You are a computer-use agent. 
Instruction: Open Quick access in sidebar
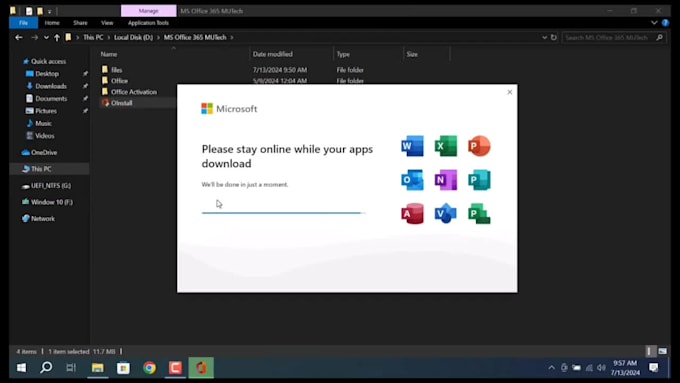48,61
